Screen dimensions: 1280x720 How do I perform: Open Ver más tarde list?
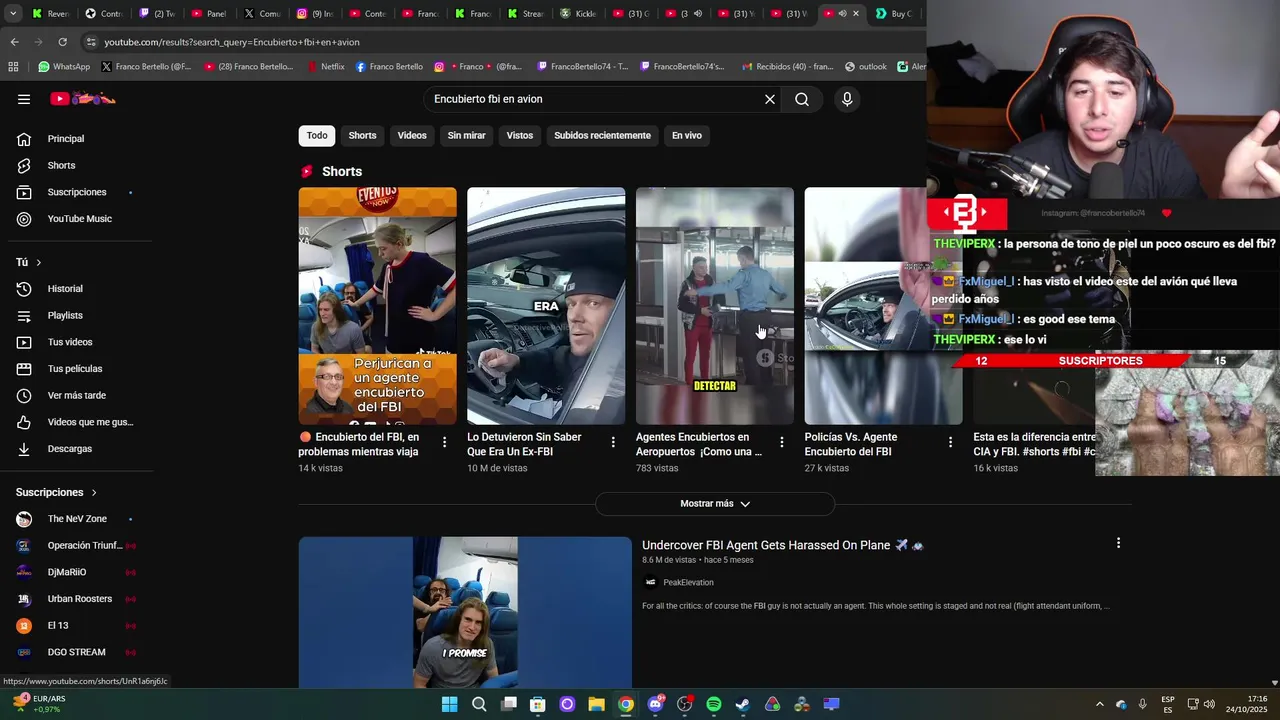click(x=76, y=395)
